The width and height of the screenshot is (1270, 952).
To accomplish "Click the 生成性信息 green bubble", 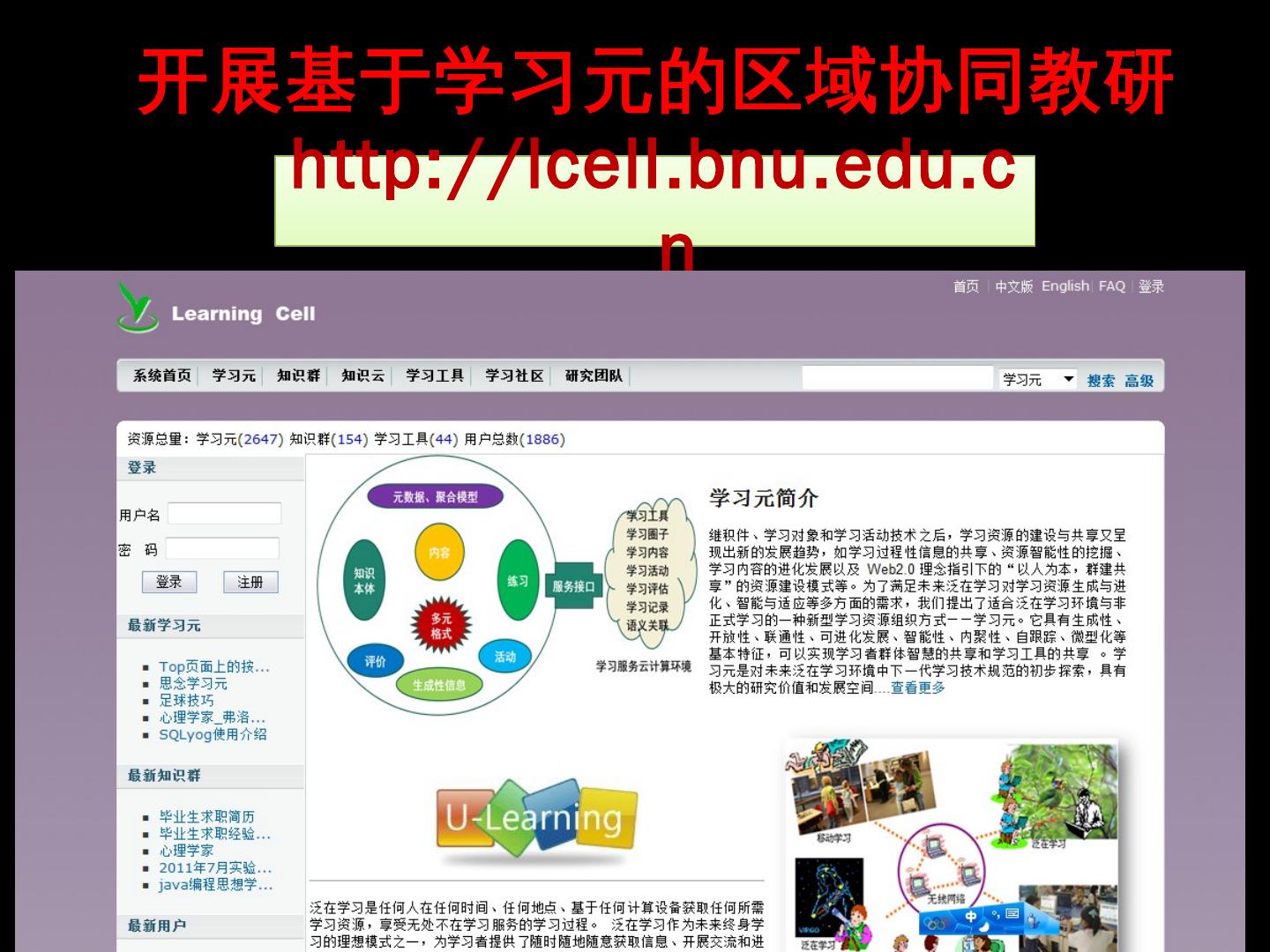I will pos(439,685).
